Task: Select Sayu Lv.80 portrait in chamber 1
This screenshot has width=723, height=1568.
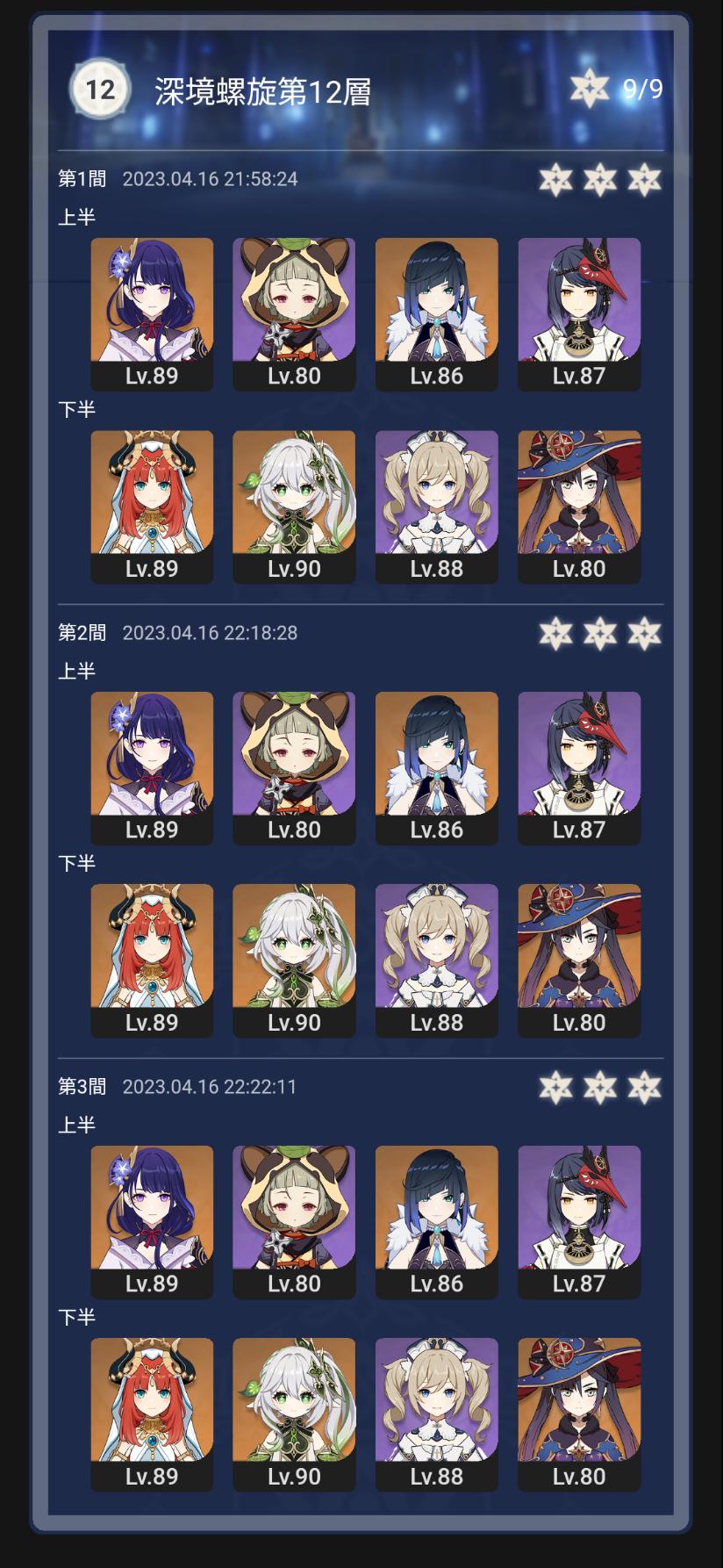Action: pyautogui.click(x=294, y=314)
